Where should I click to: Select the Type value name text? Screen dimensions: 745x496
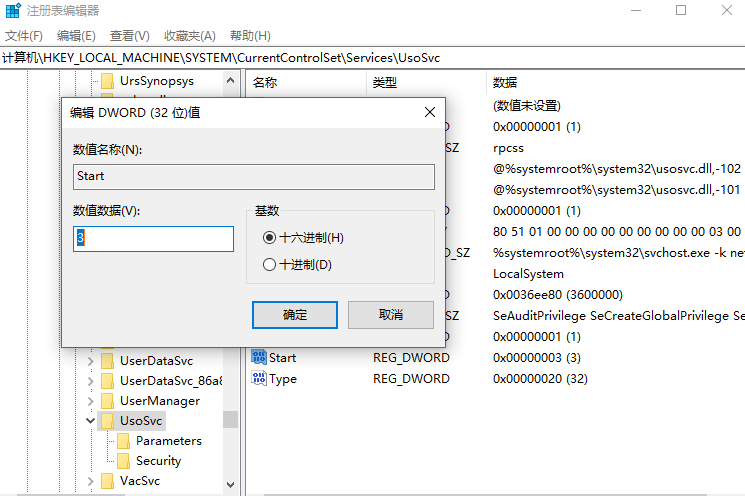click(283, 379)
